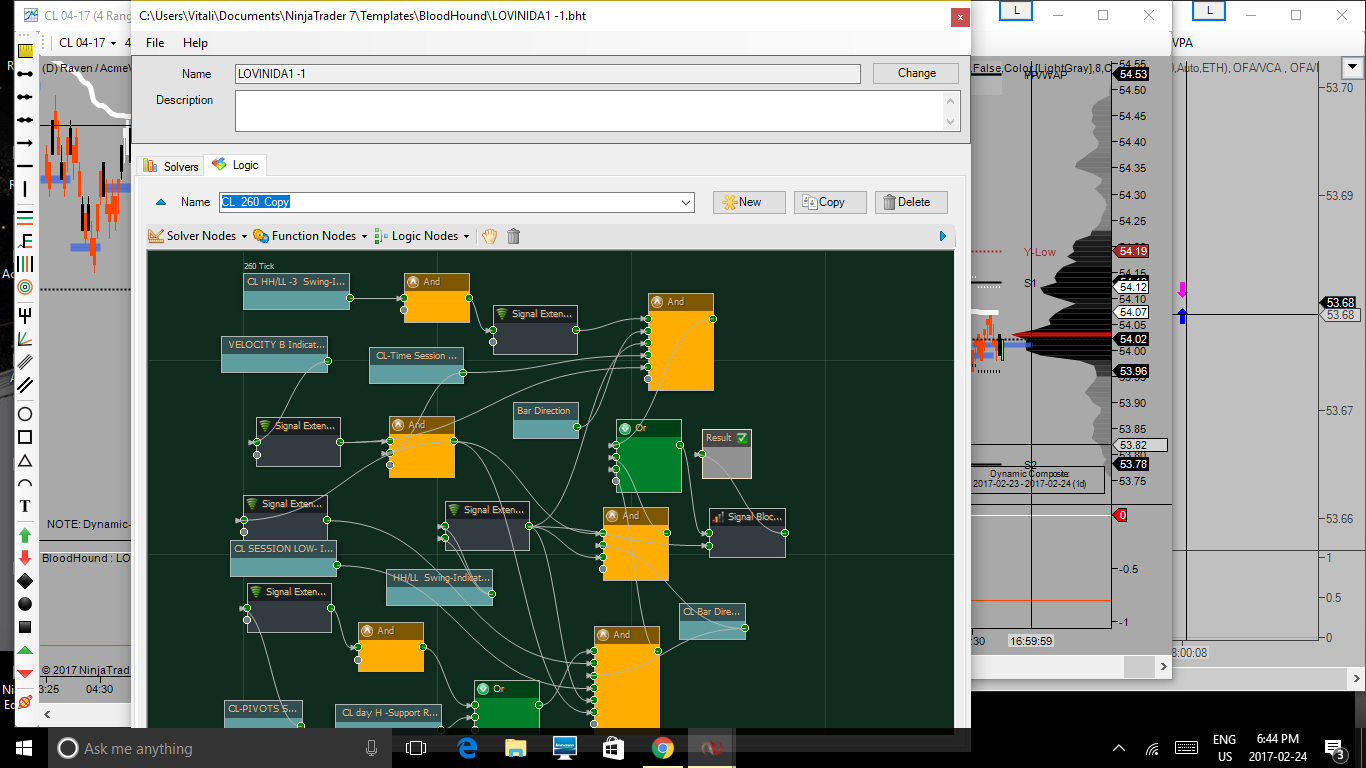The image size is (1366, 768).
Task: Select the CL day H -Support node
Action: [x=388, y=716]
